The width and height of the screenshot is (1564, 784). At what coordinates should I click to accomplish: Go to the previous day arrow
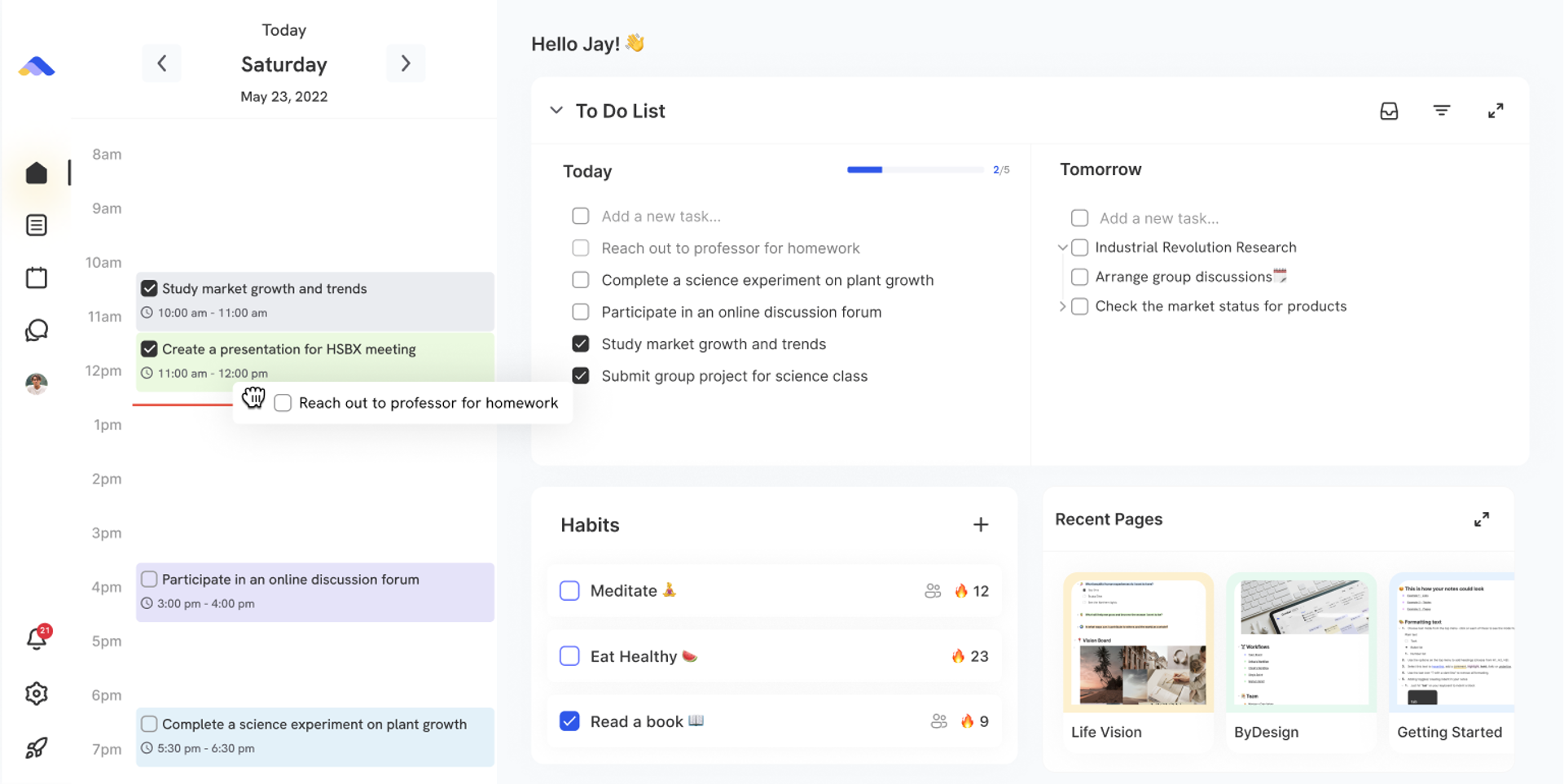[x=162, y=64]
